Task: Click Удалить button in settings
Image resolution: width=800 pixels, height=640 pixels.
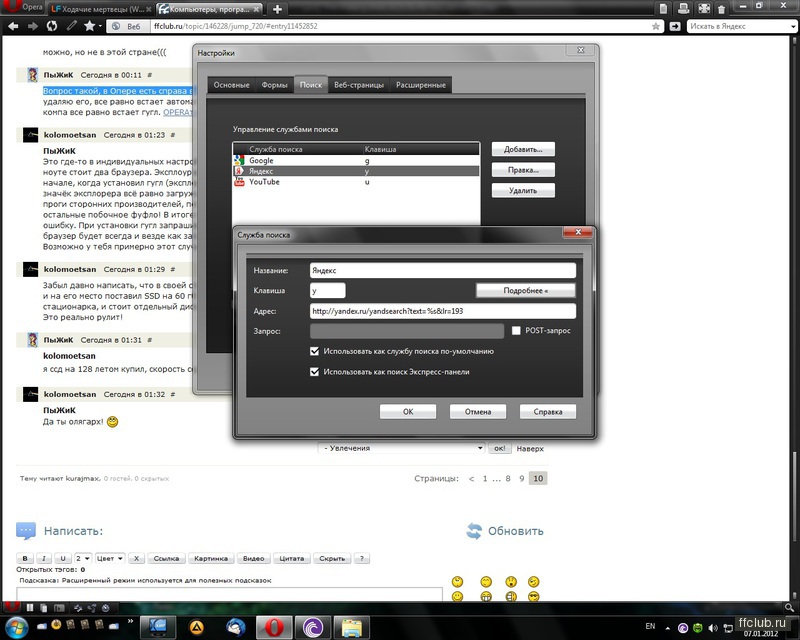Action: pyautogui.click(x=523, y=190)
